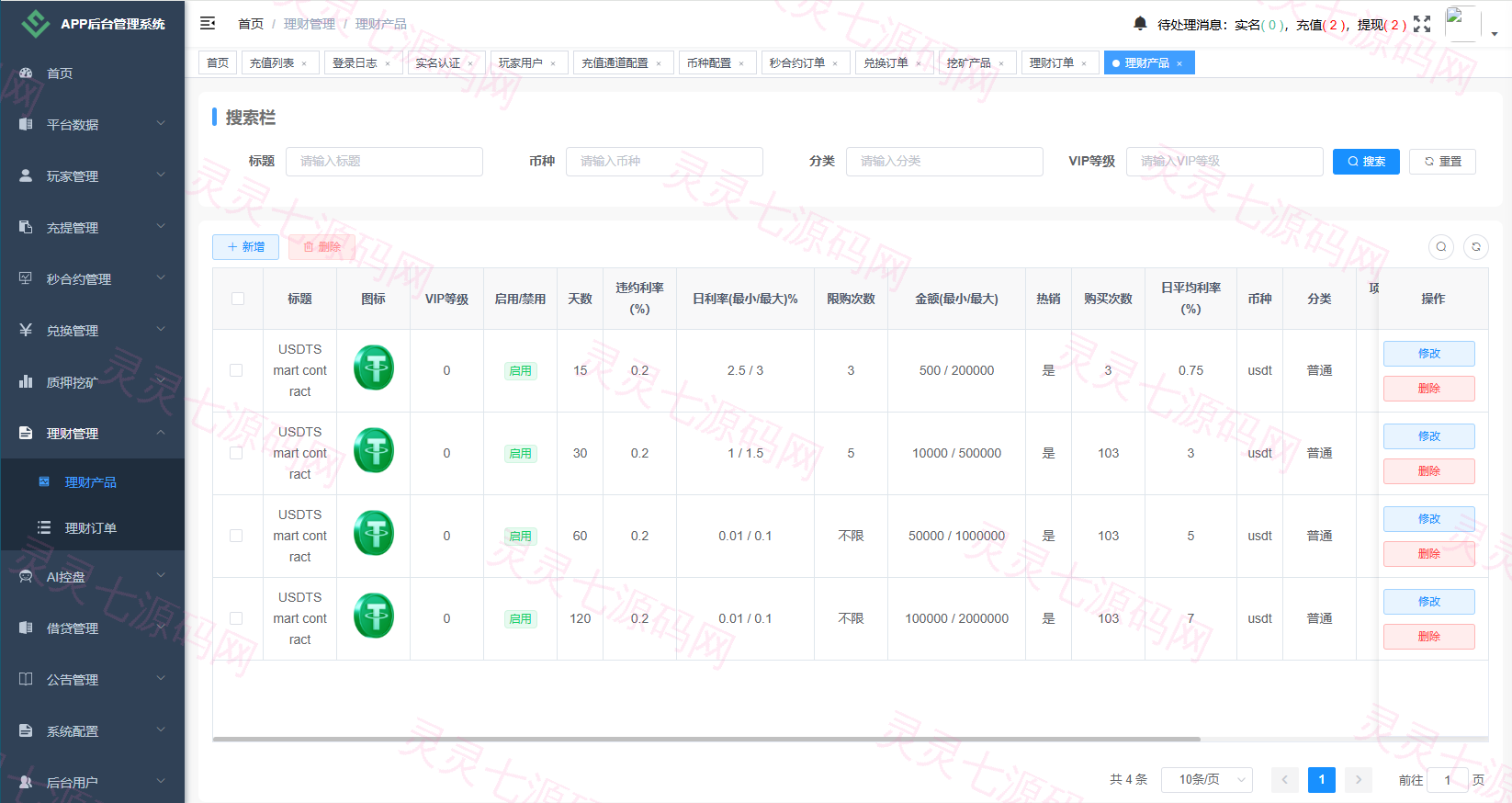Focus the VIP等级 search input
1512x803 pixels.
tap(1224, 162)
